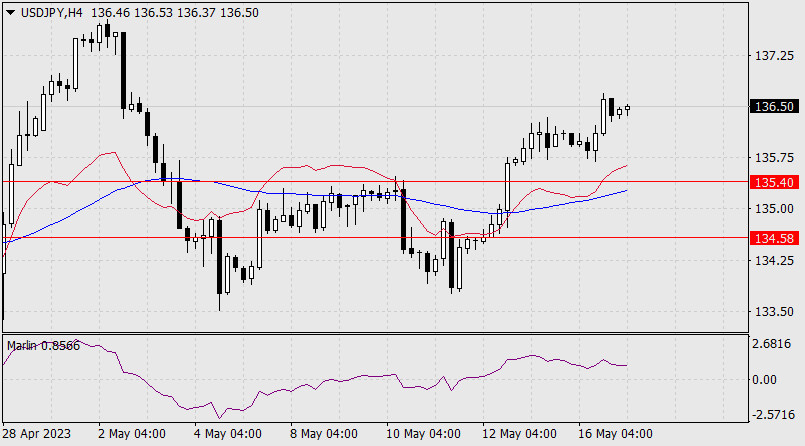Select the red 135.40 level label
The width and height of the screenshot is (805, 446).
(776, 182)
